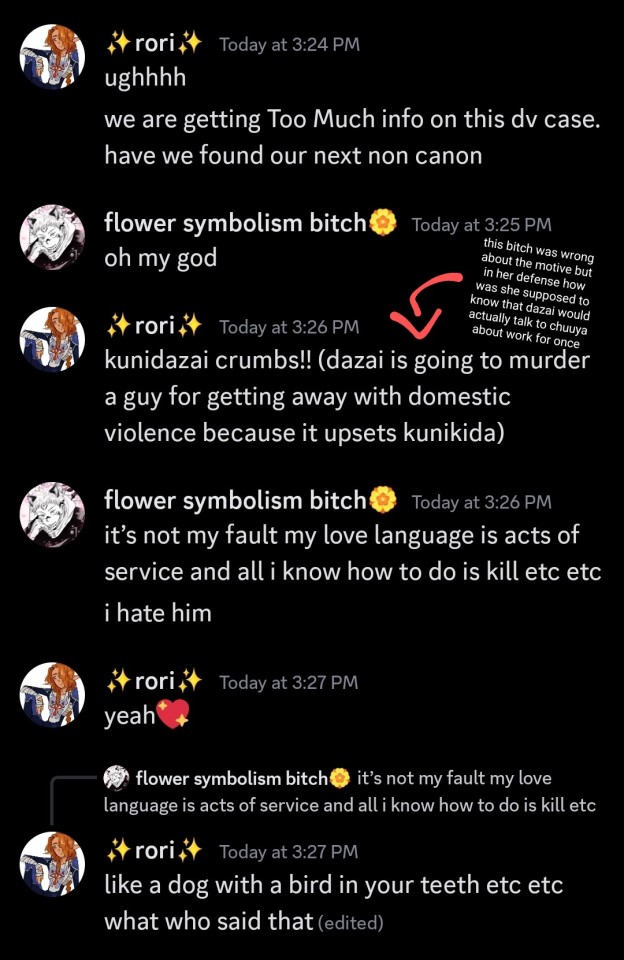The height and width of the screenshot is (960, 624).
Task: Click small reply avatar of flower symbolism bitch
Action: [x=116, y=778]
